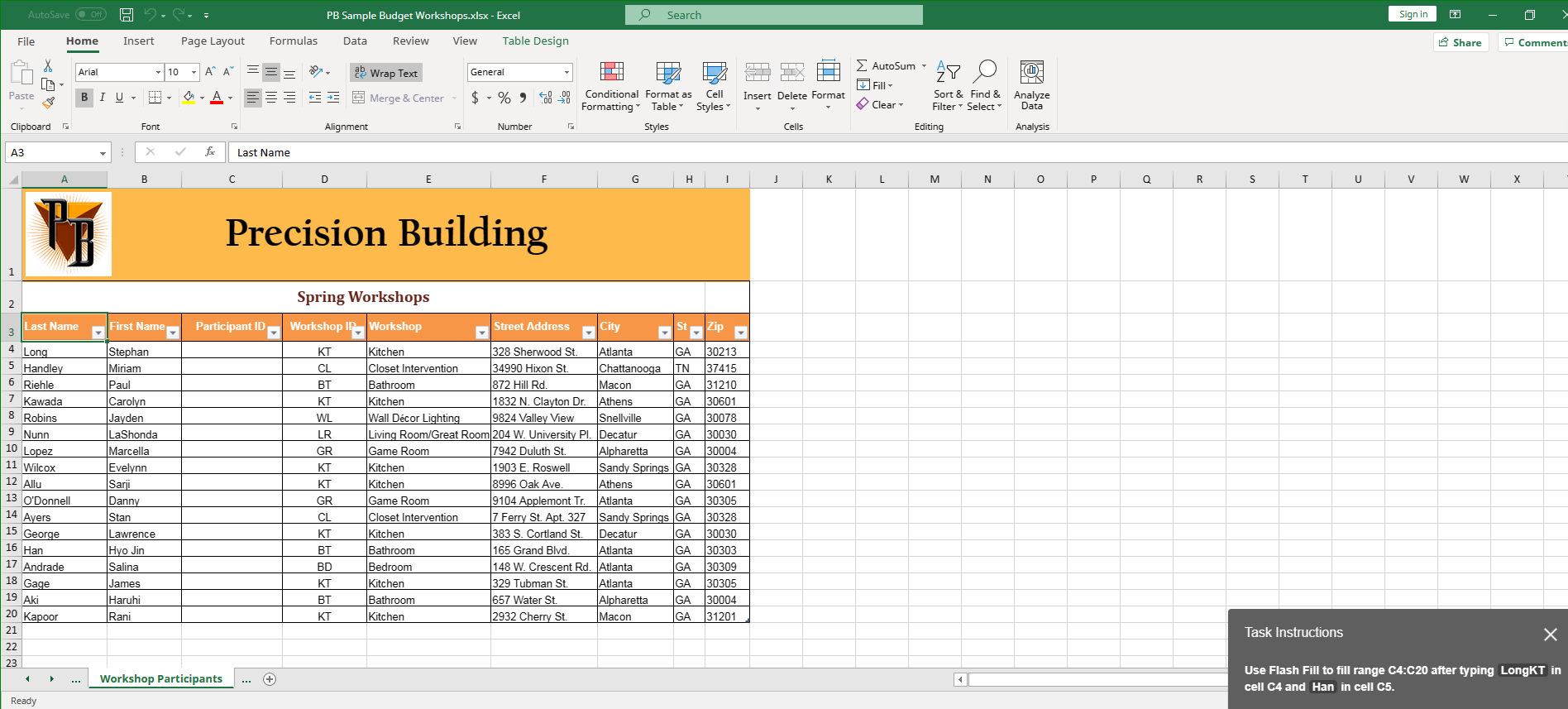This screenshot has height=709, width=1568.
Task: Expand the Name Box dropdown
Action: [x=103, y=153]
